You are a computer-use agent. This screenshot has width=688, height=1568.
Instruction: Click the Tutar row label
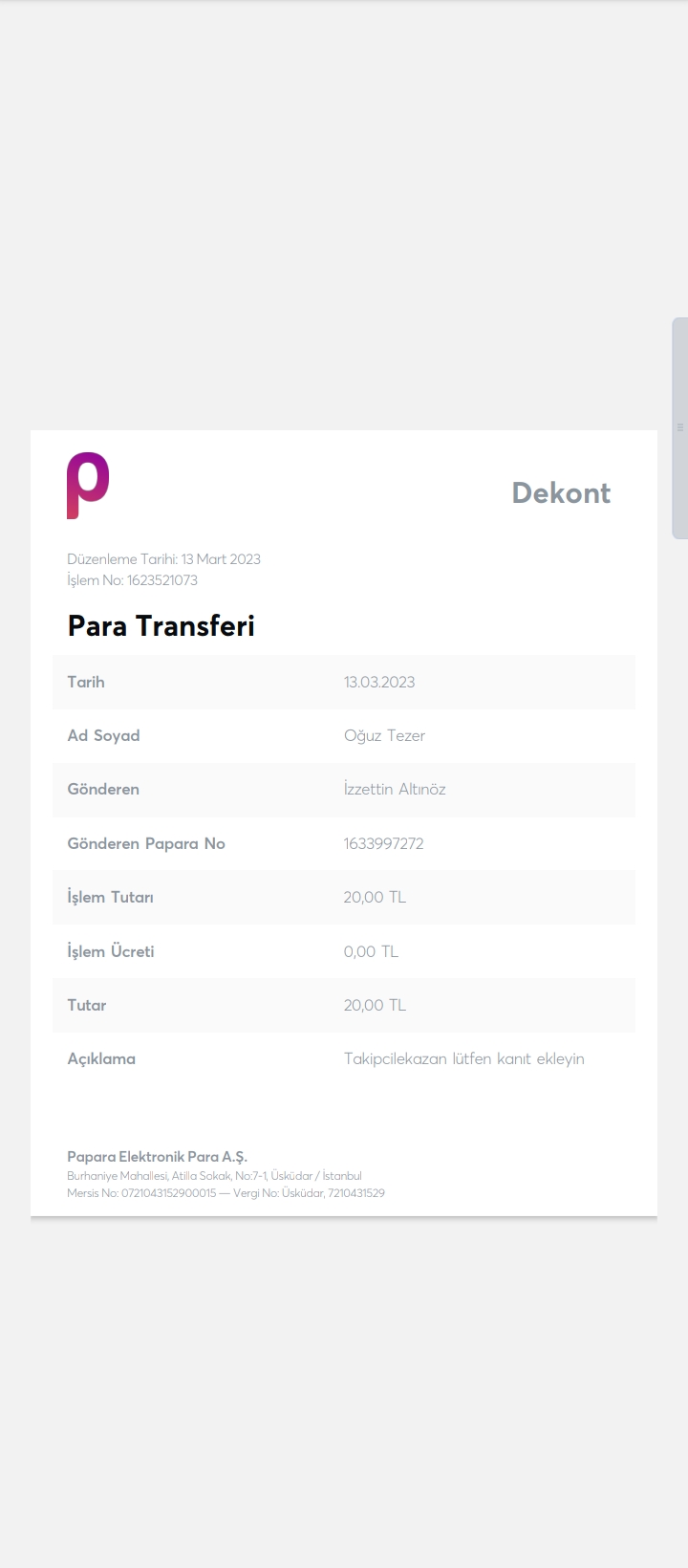point(87,1005)
